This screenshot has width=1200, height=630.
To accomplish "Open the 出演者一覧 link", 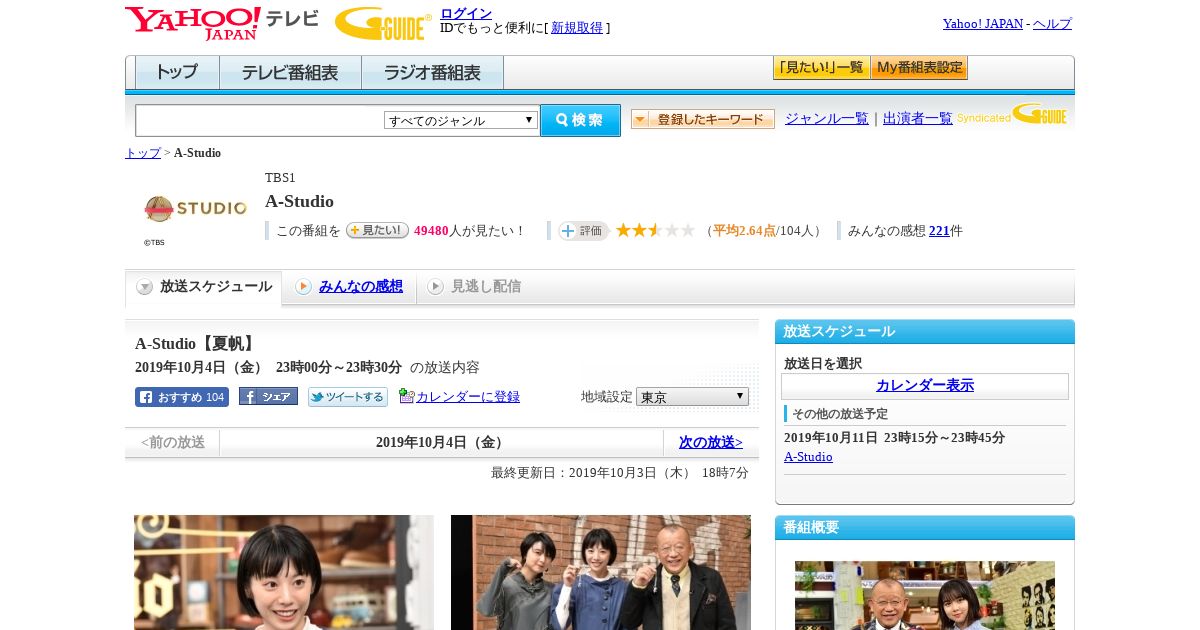I will click(x=918, y=119).
